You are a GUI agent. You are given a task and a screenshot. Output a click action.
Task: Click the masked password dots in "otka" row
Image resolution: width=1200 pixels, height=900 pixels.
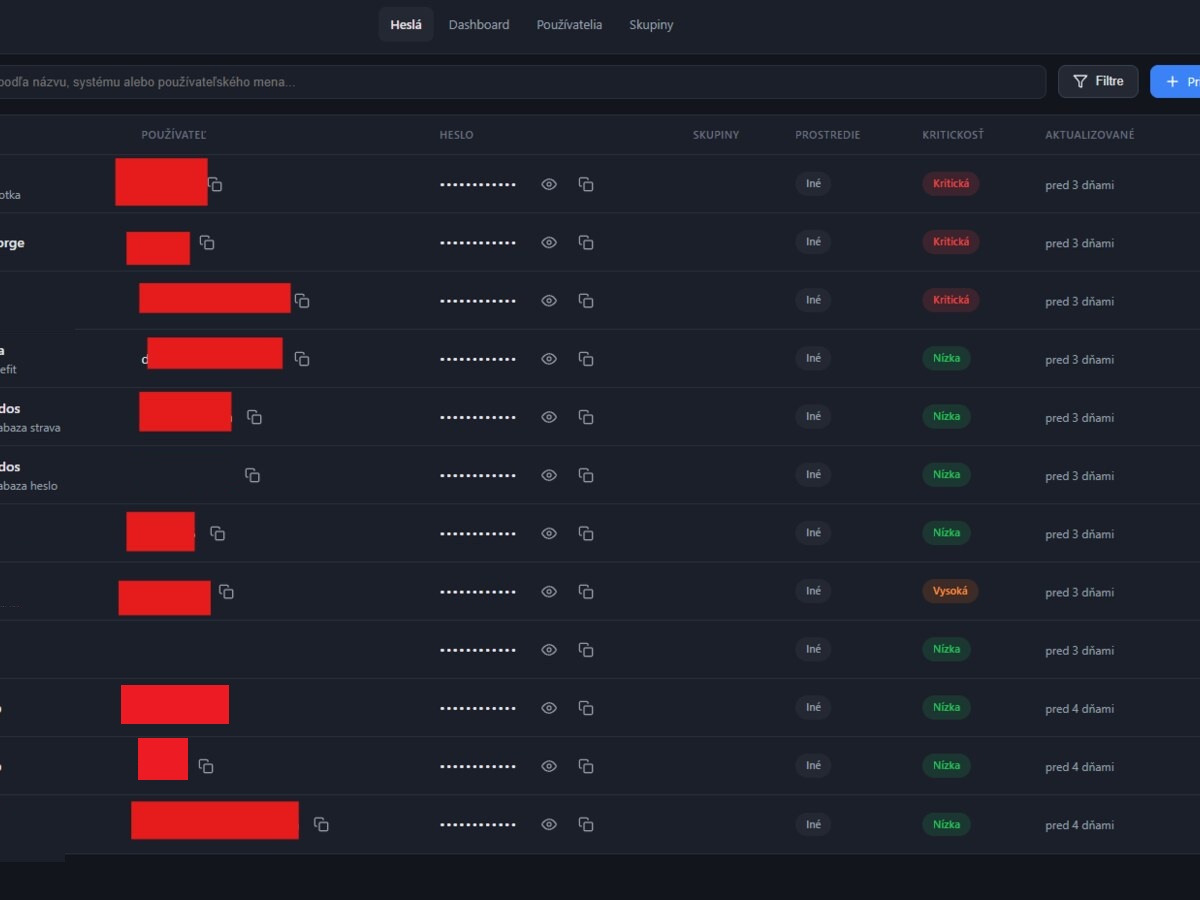click(x=478, y=185)
